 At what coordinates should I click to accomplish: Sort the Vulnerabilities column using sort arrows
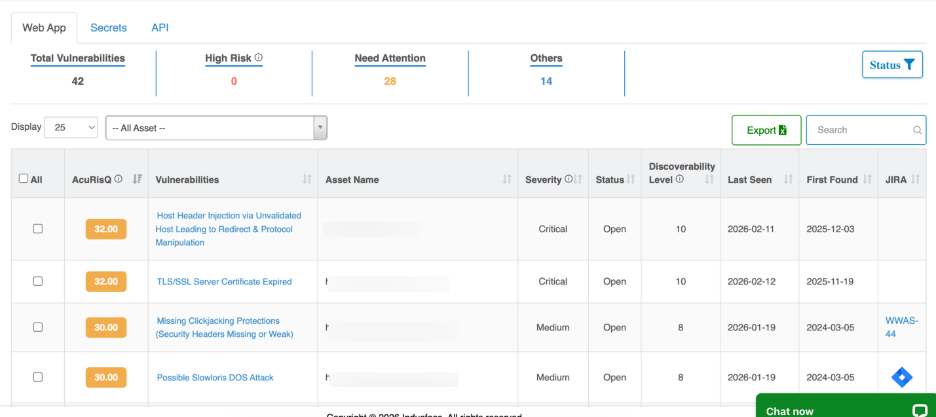pos(306,180)
